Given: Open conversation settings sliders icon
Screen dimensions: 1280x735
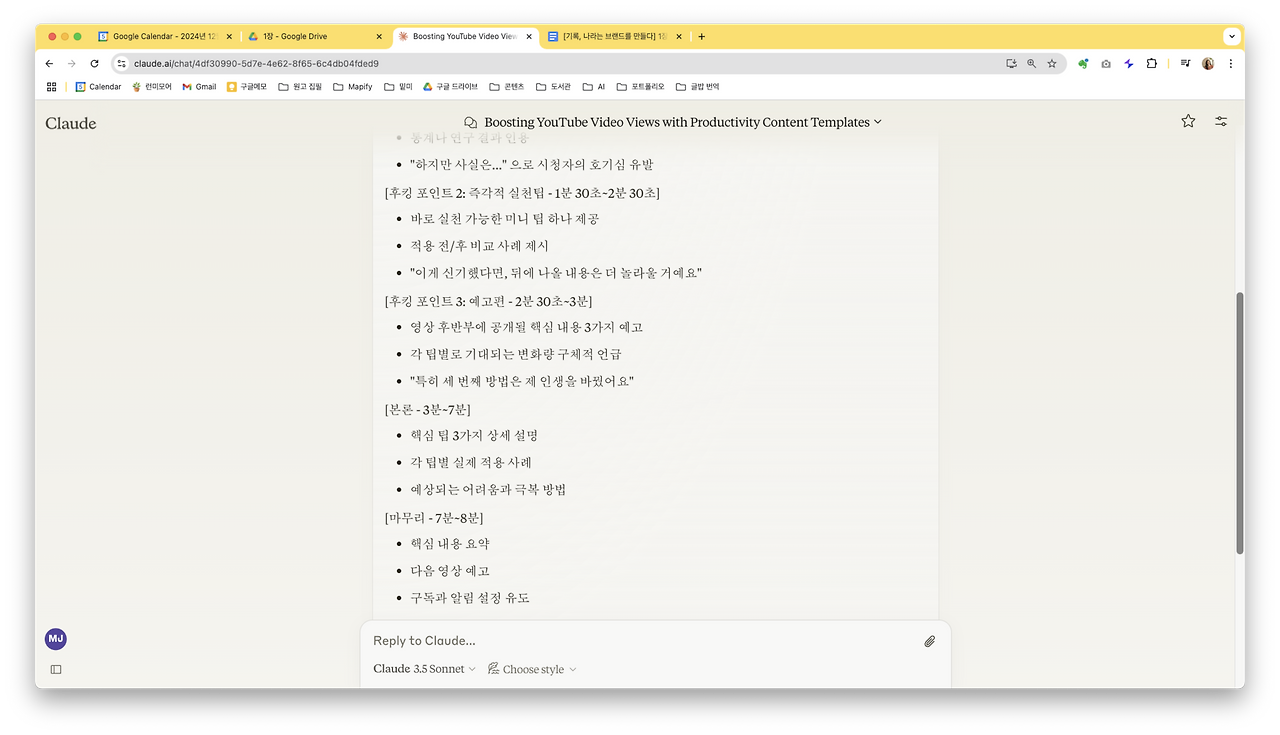Looking at the screenshot, I should pos(1221,121).
